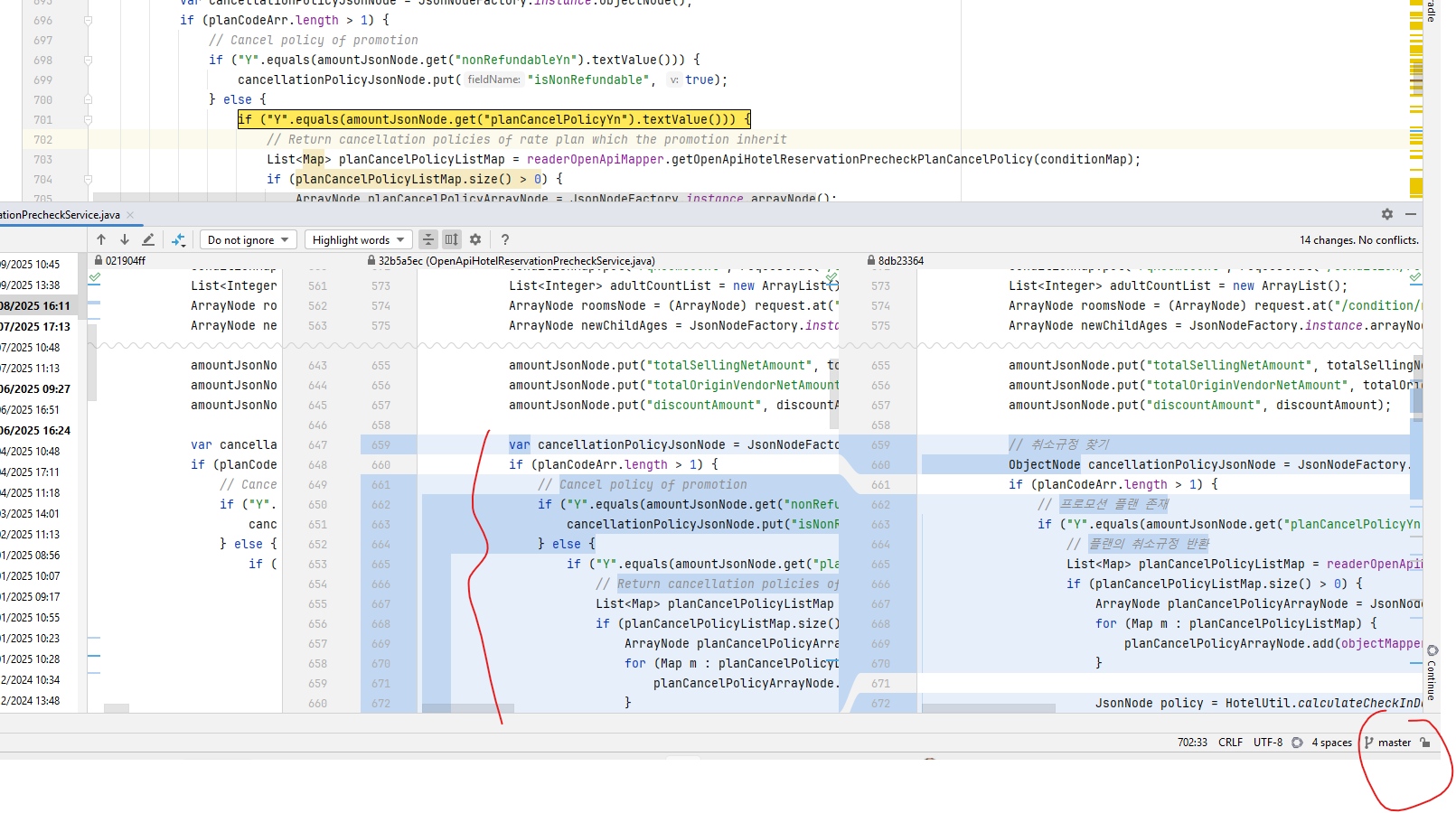This screenshot has height=813, width=1456.
Task: Click the pencil jump-to-source icon
Action: 148,239
